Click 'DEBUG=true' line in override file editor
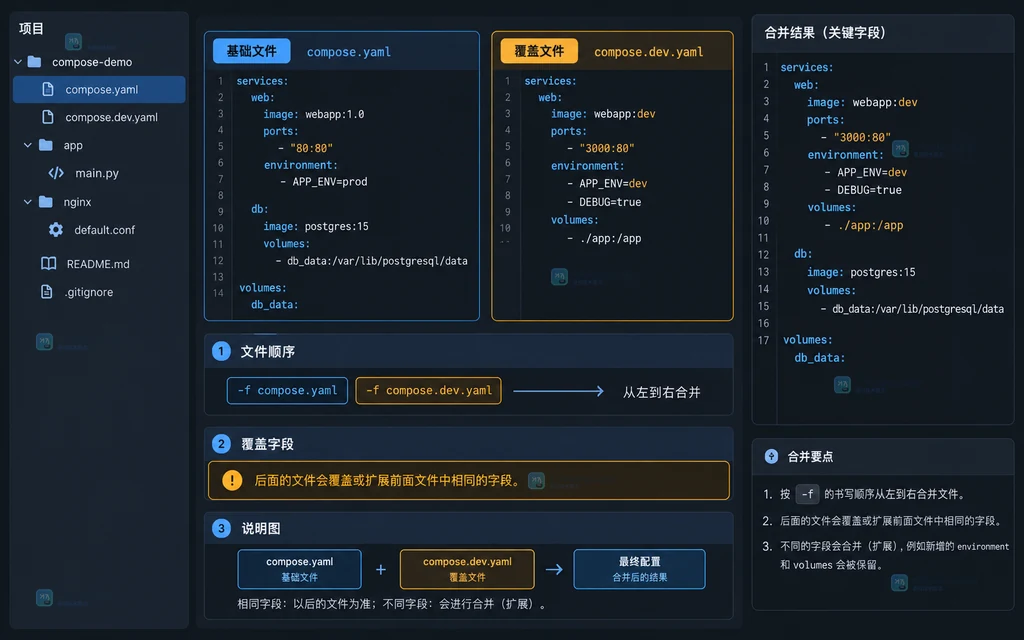 coord(604,202)
